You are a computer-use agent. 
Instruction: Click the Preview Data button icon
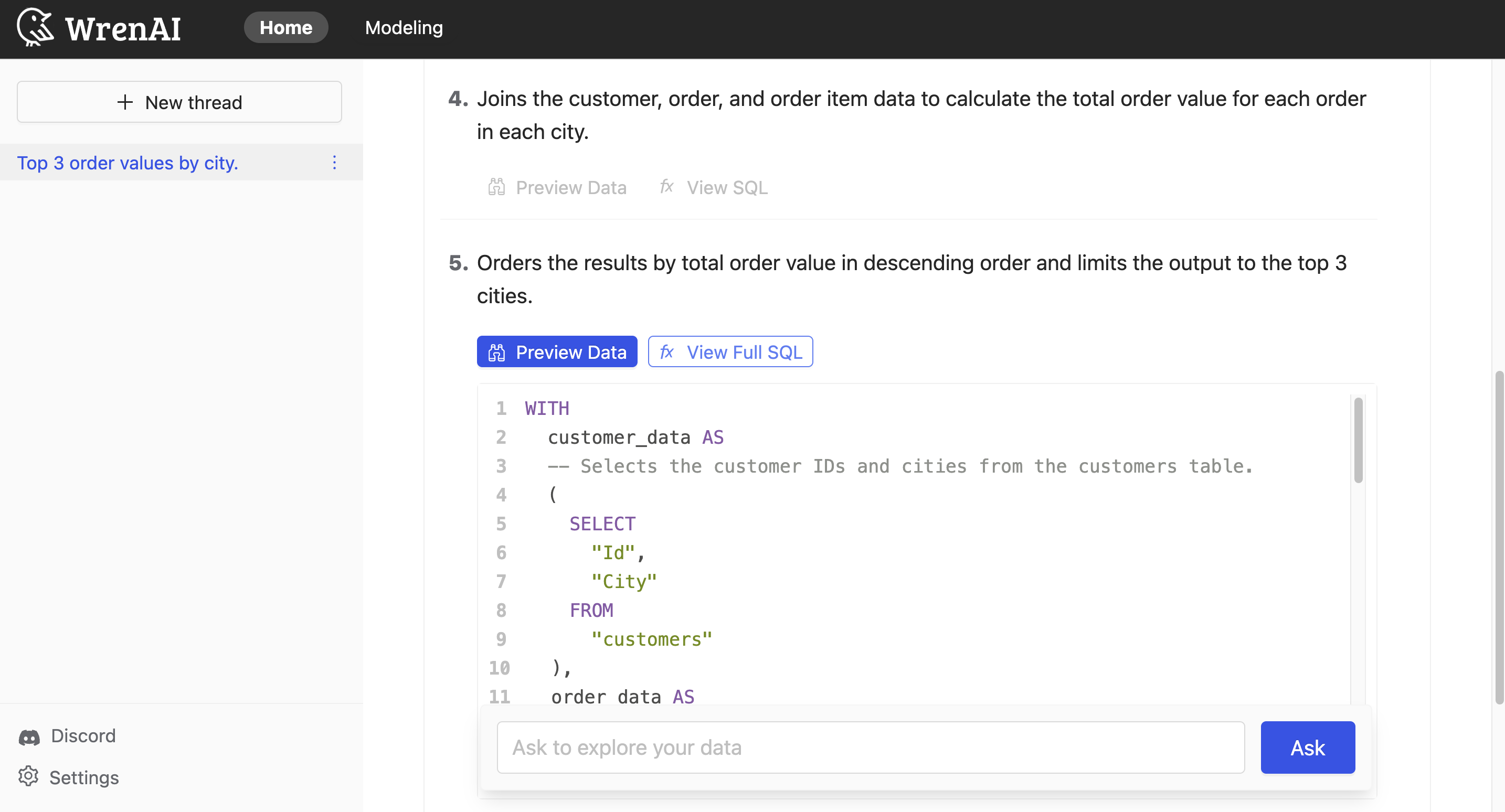point(497,352)
